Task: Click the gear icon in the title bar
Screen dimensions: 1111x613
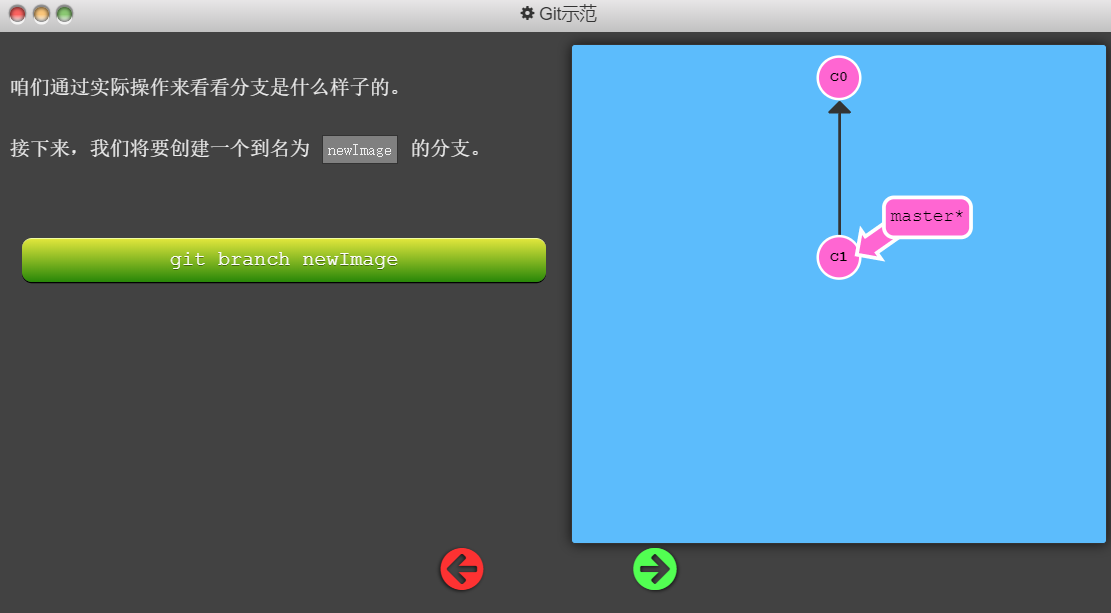Action: [x=527, y=14]
